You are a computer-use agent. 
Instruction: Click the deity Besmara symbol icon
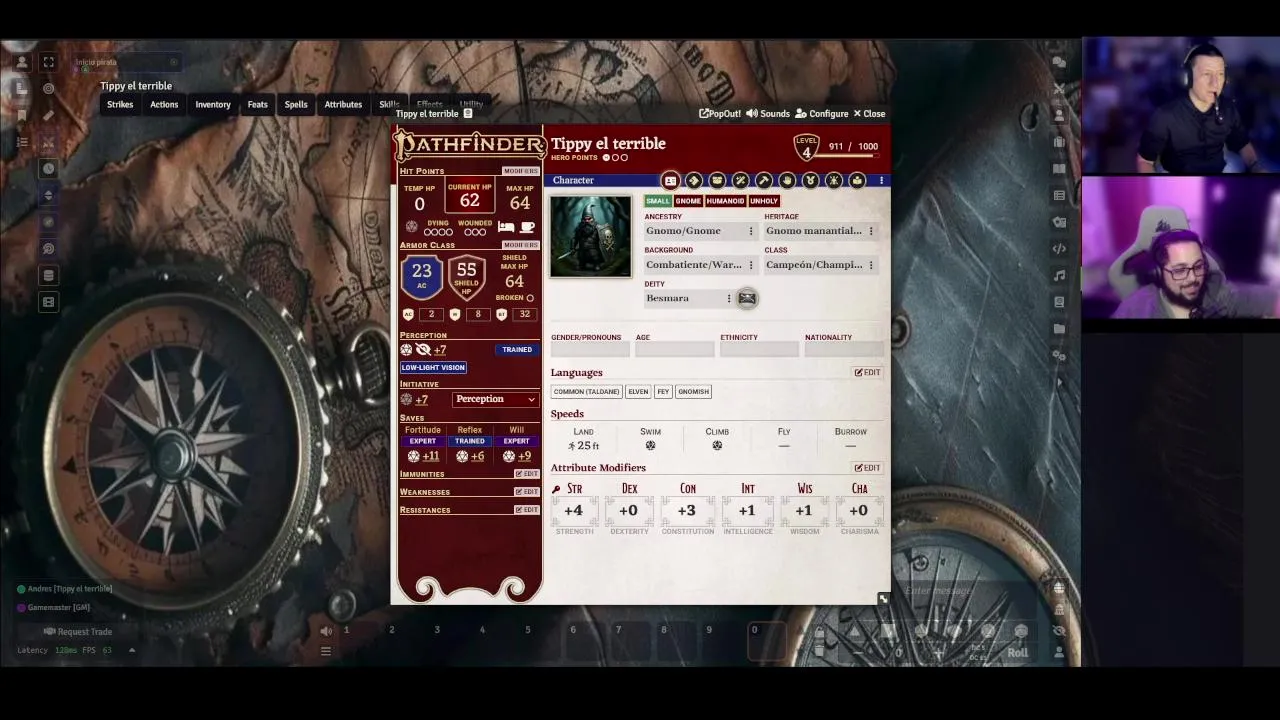(747, 298)
